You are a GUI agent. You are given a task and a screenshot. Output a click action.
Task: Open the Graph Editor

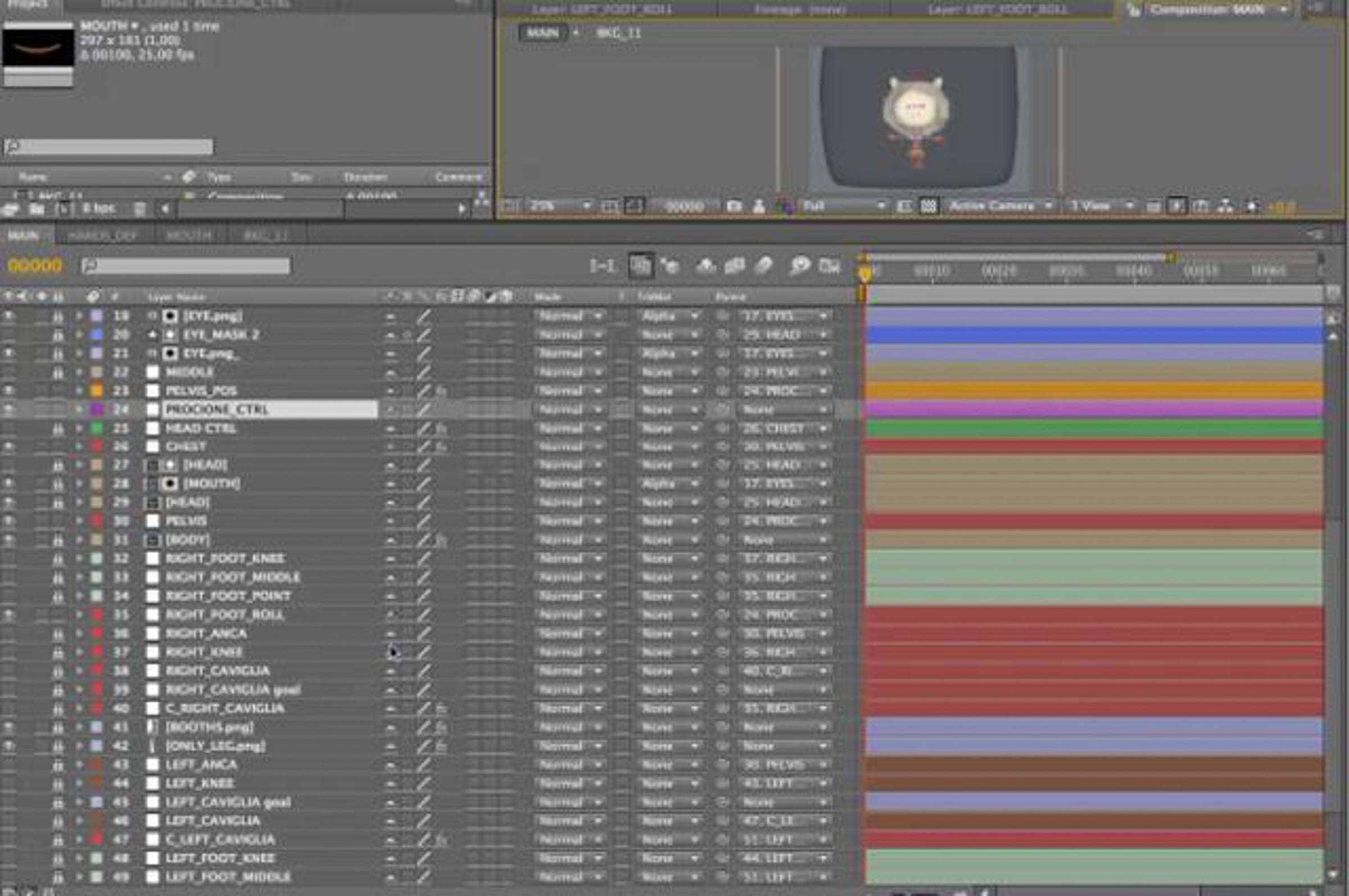coord(829,266)
